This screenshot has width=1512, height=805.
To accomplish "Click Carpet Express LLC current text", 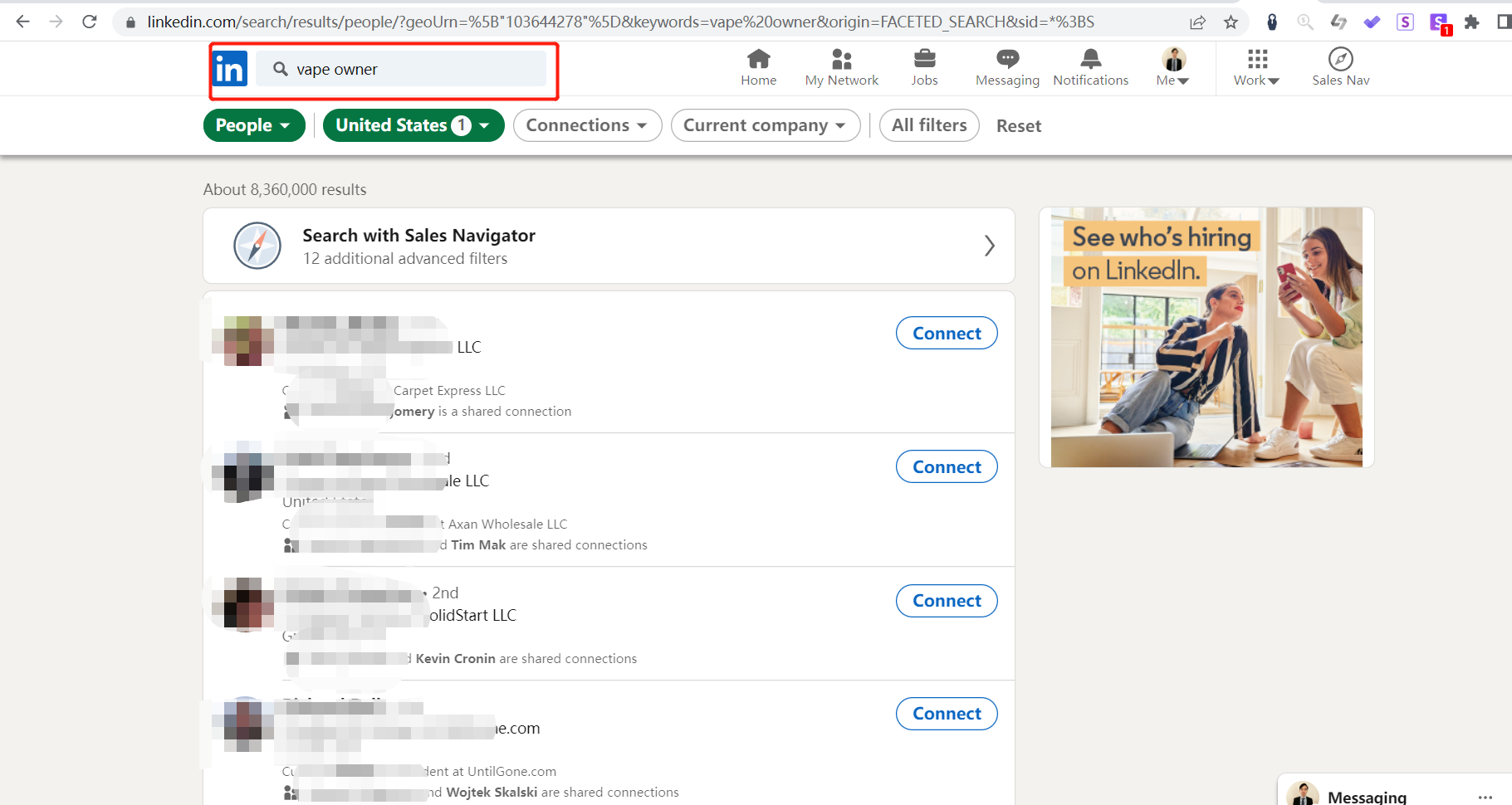I will pos(449,391).
